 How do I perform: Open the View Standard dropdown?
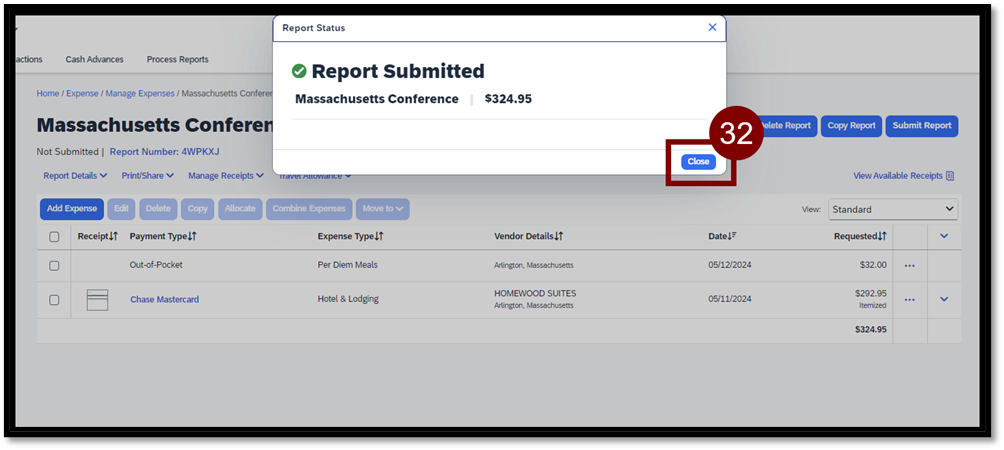[892, 209]
